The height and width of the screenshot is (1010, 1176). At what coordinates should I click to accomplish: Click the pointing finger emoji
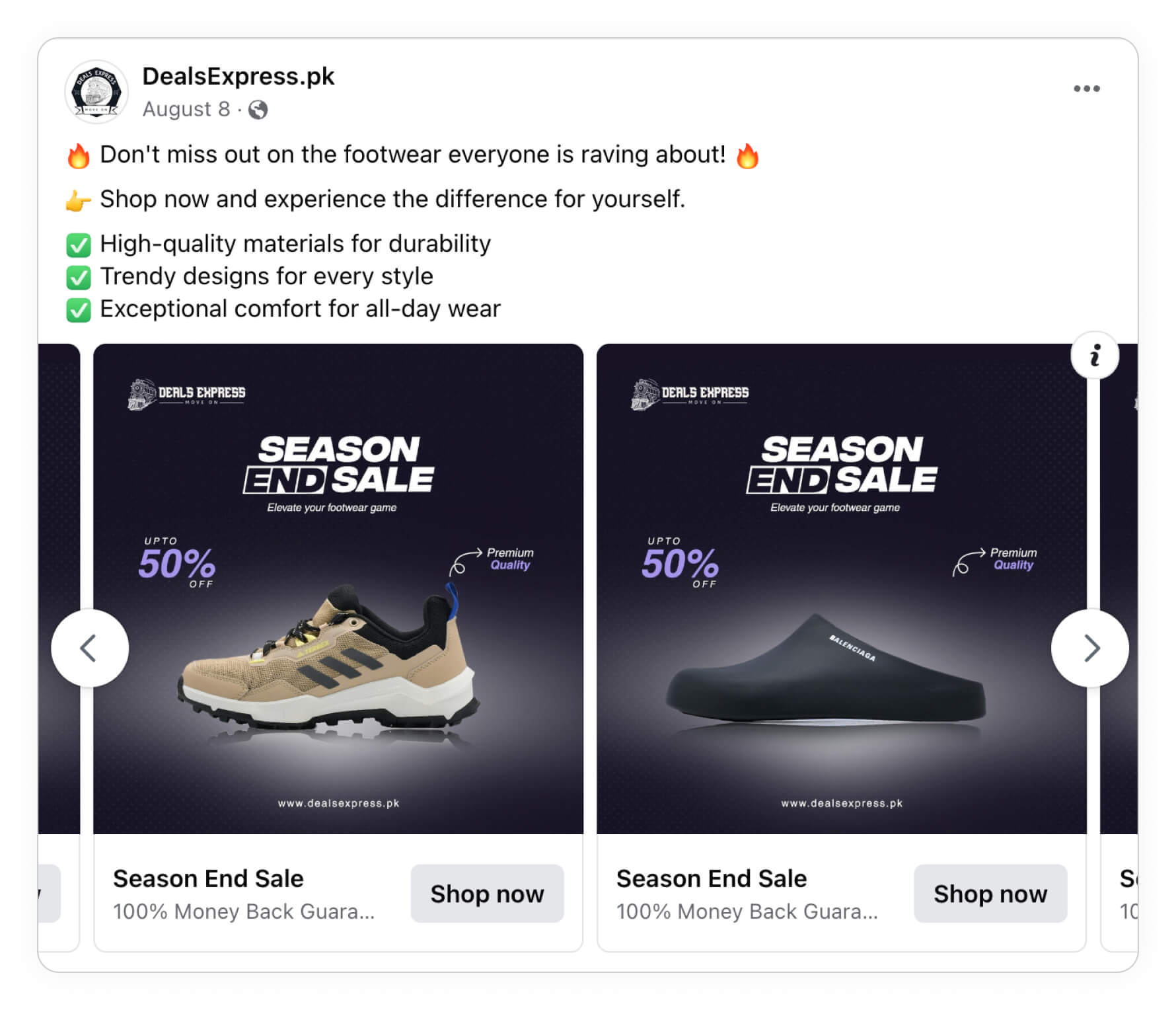tap(77, 198)
